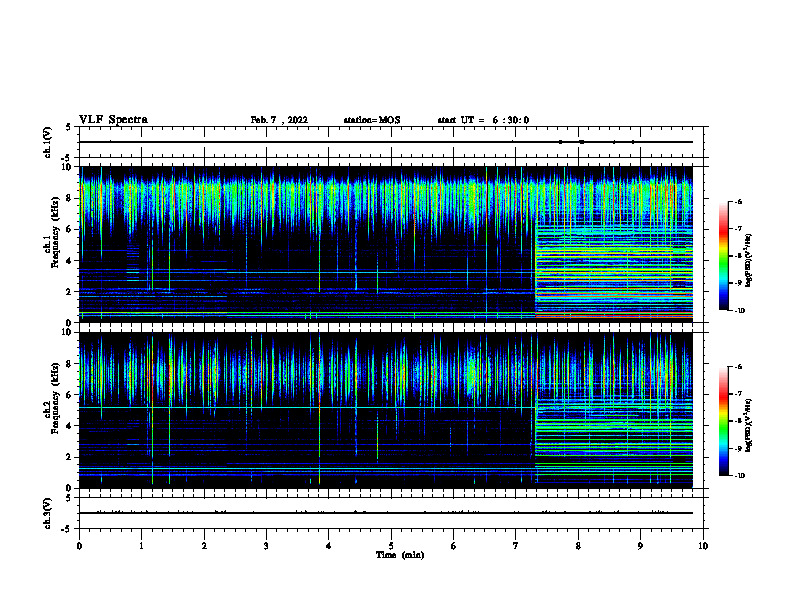This screenshot has width=792, height=612.
Task: Click the ch.1 spectrogram color scale bar
Action: pyautogui.click(x=723, y=256)
